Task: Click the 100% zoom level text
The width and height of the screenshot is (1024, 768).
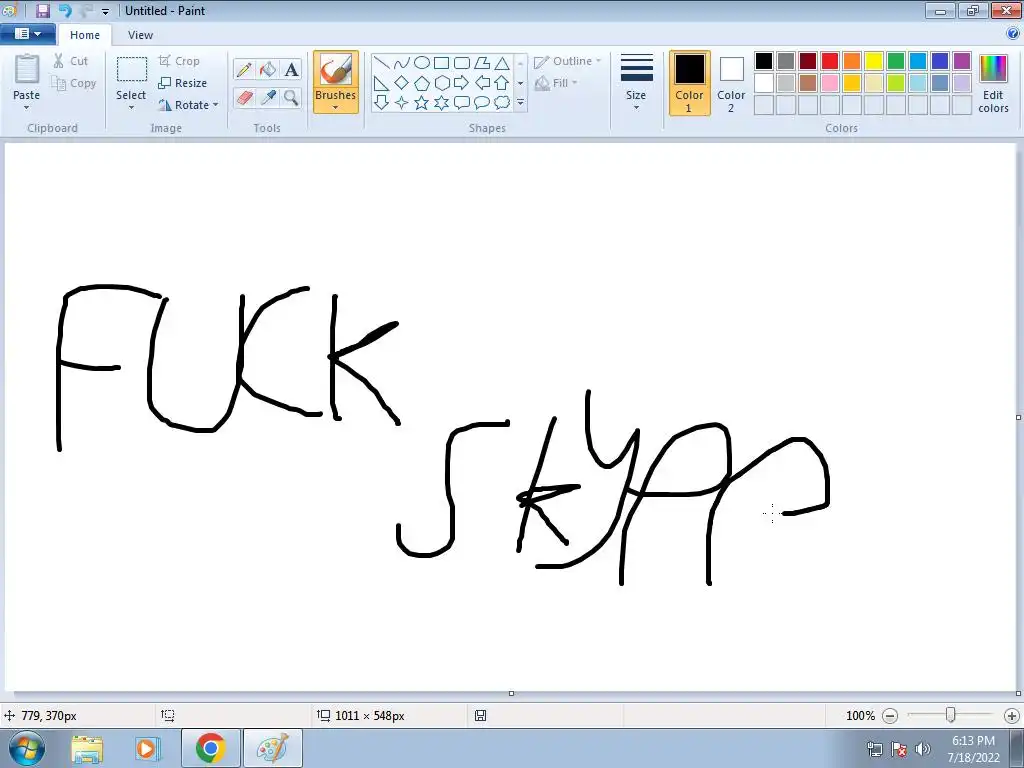Action: click(x=860, y=716)
